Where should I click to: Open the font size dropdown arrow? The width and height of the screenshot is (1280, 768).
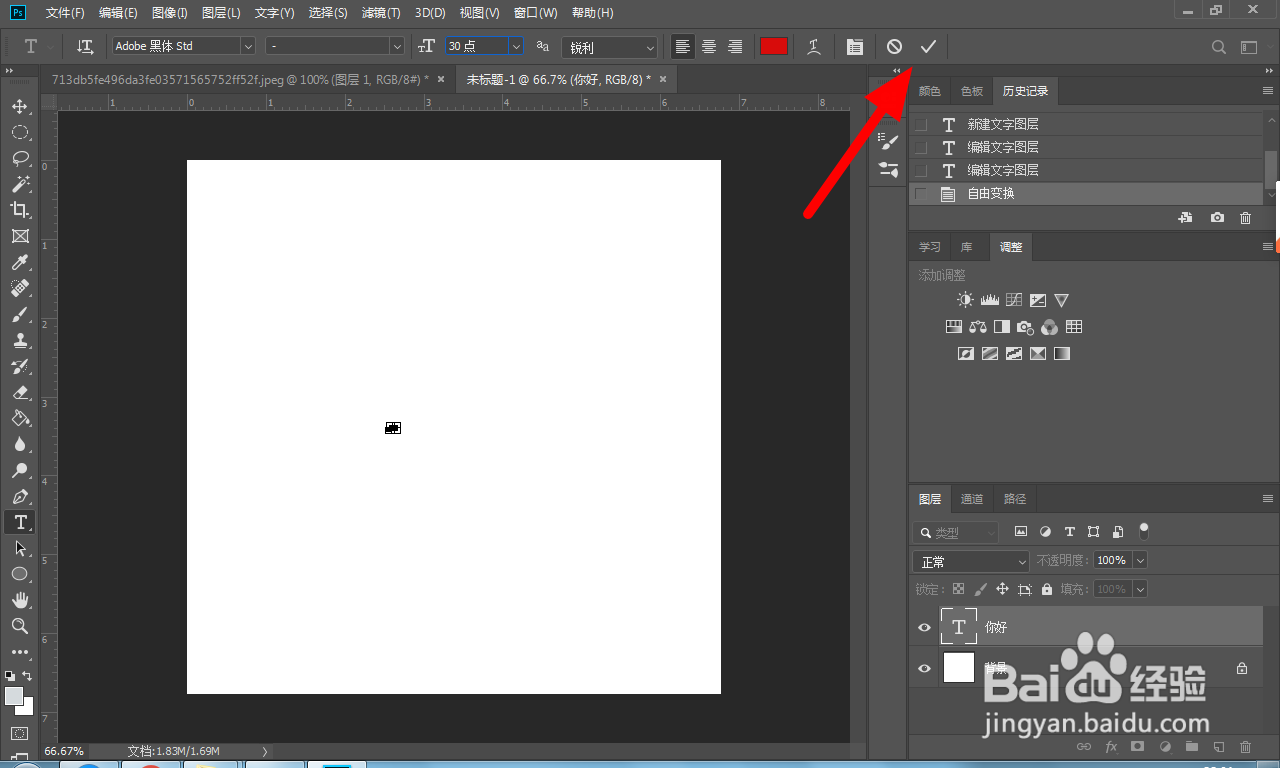tap(516, 46)
